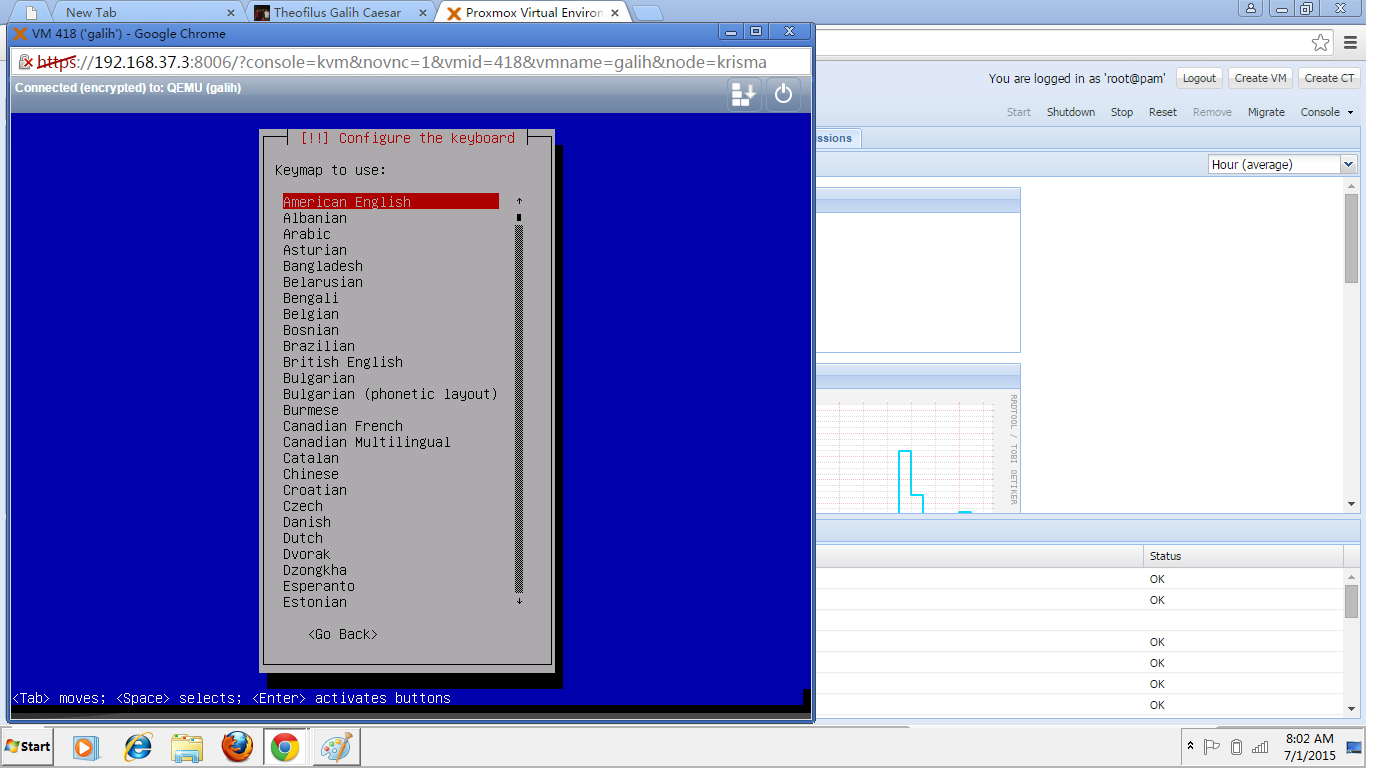1400x768 pixels.
Task: Launch Internet Explorer from taskbar
Action: [x=137, y=746]
